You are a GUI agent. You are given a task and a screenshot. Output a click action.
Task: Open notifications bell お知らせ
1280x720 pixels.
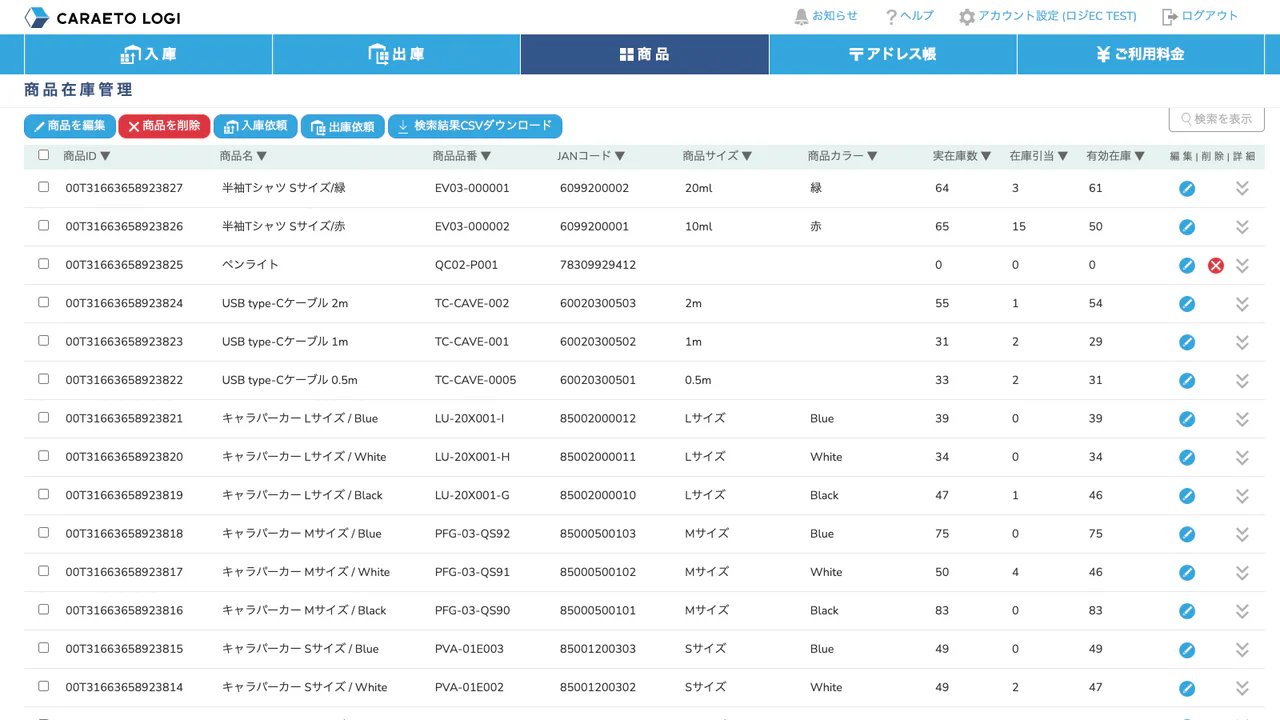(826, 16)
